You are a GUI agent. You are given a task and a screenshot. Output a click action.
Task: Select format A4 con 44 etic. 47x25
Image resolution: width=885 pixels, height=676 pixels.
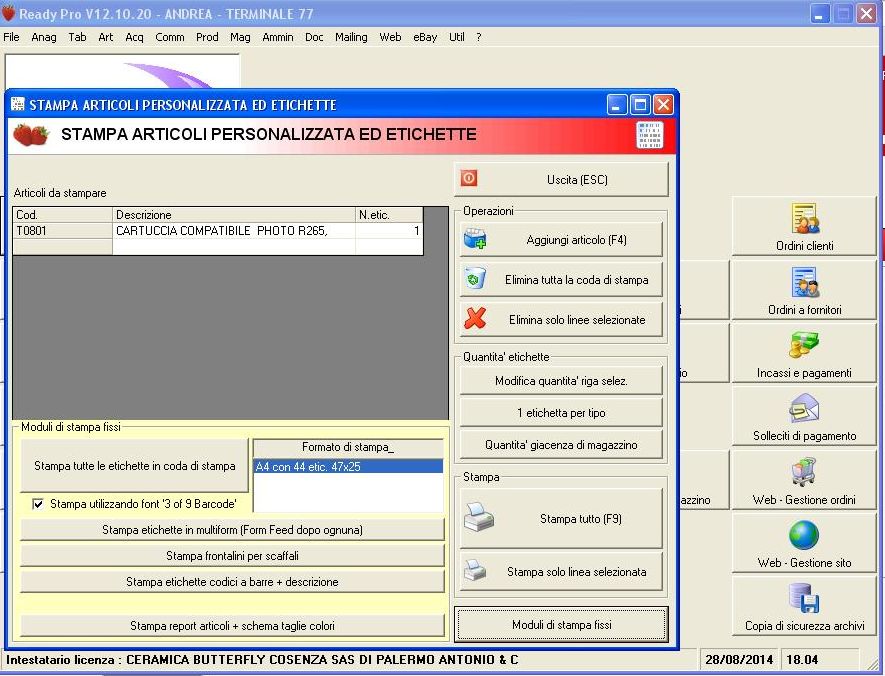tap(348, 467)
